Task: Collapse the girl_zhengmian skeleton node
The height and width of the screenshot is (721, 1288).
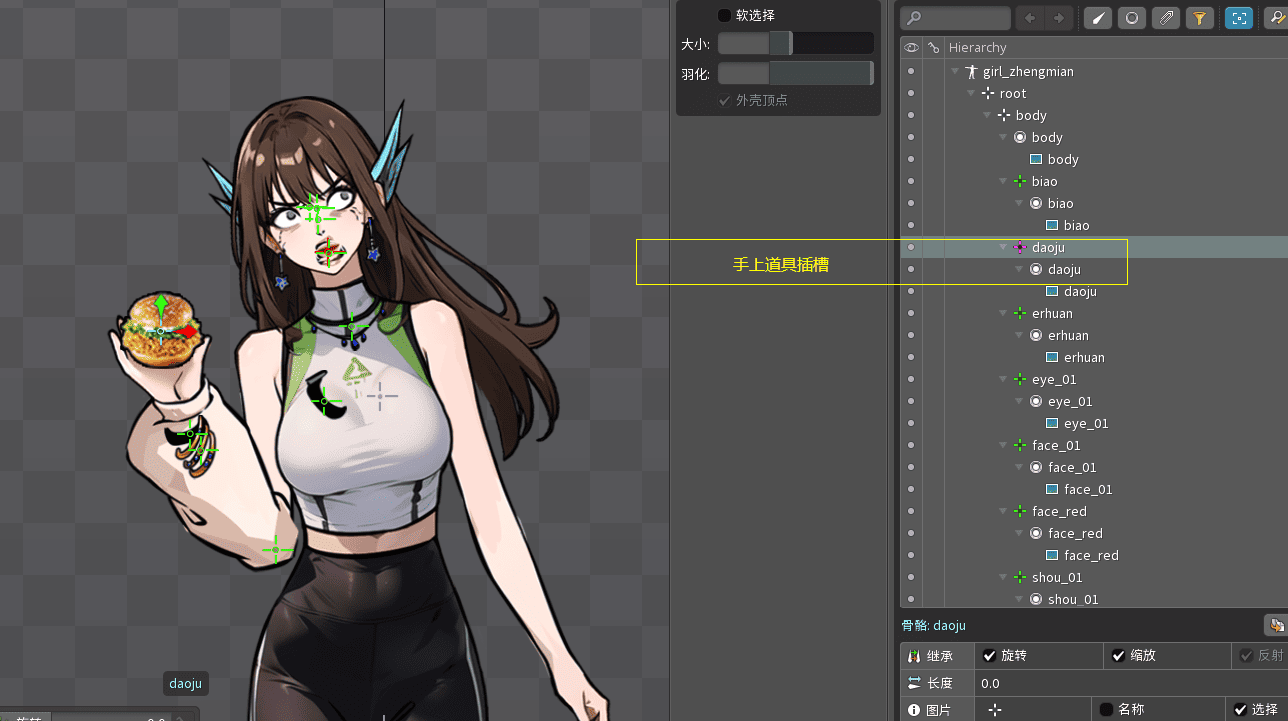Action: [955, 72]
